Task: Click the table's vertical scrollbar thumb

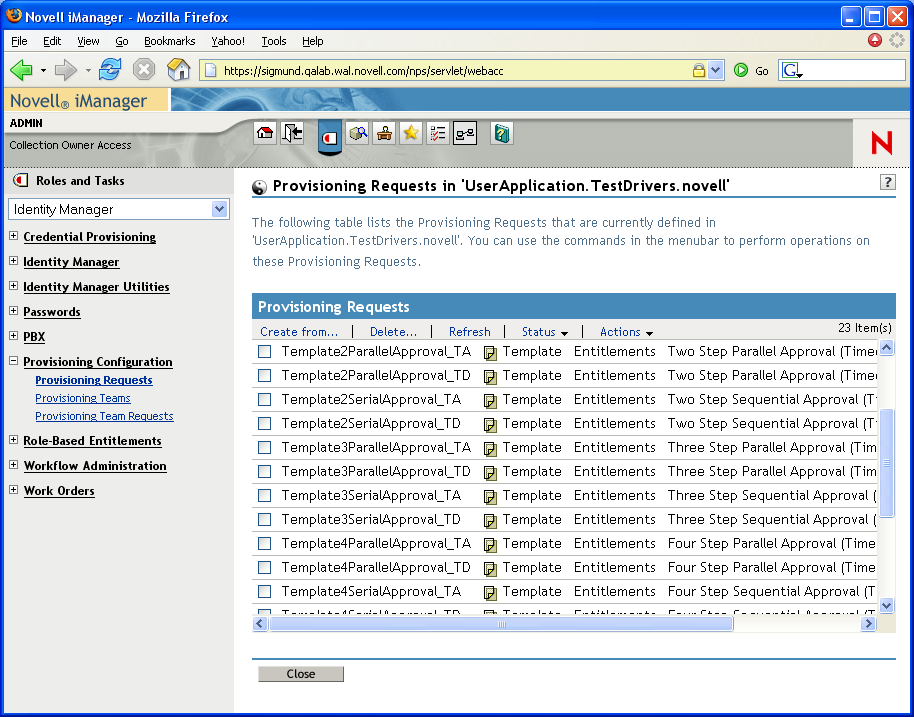Action: pyautogui.click(x=886, y=463)
